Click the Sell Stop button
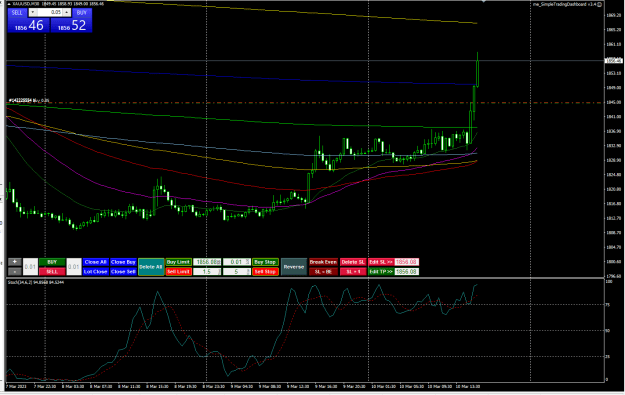This screenshot has width=625, height=395. (265, 271)
